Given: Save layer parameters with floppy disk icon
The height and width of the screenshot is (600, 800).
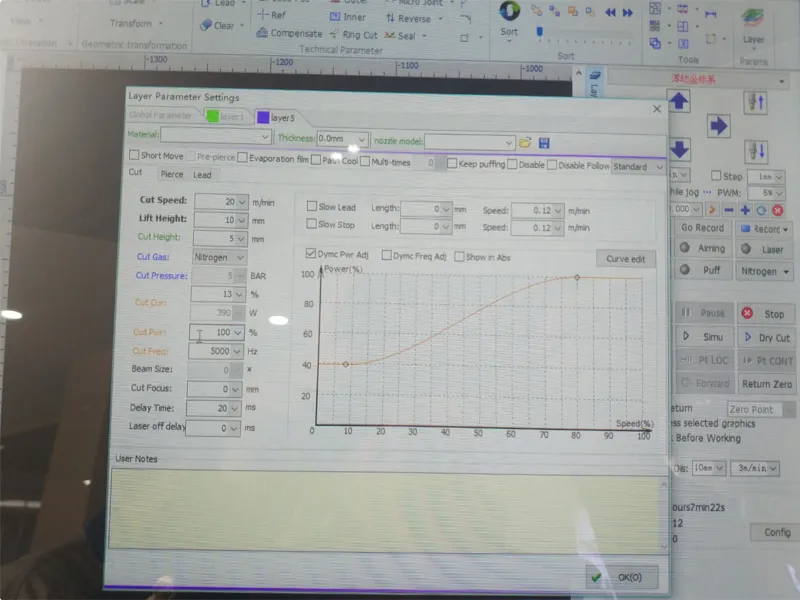Looking at the screenshot, I should [x=544, y=143].
